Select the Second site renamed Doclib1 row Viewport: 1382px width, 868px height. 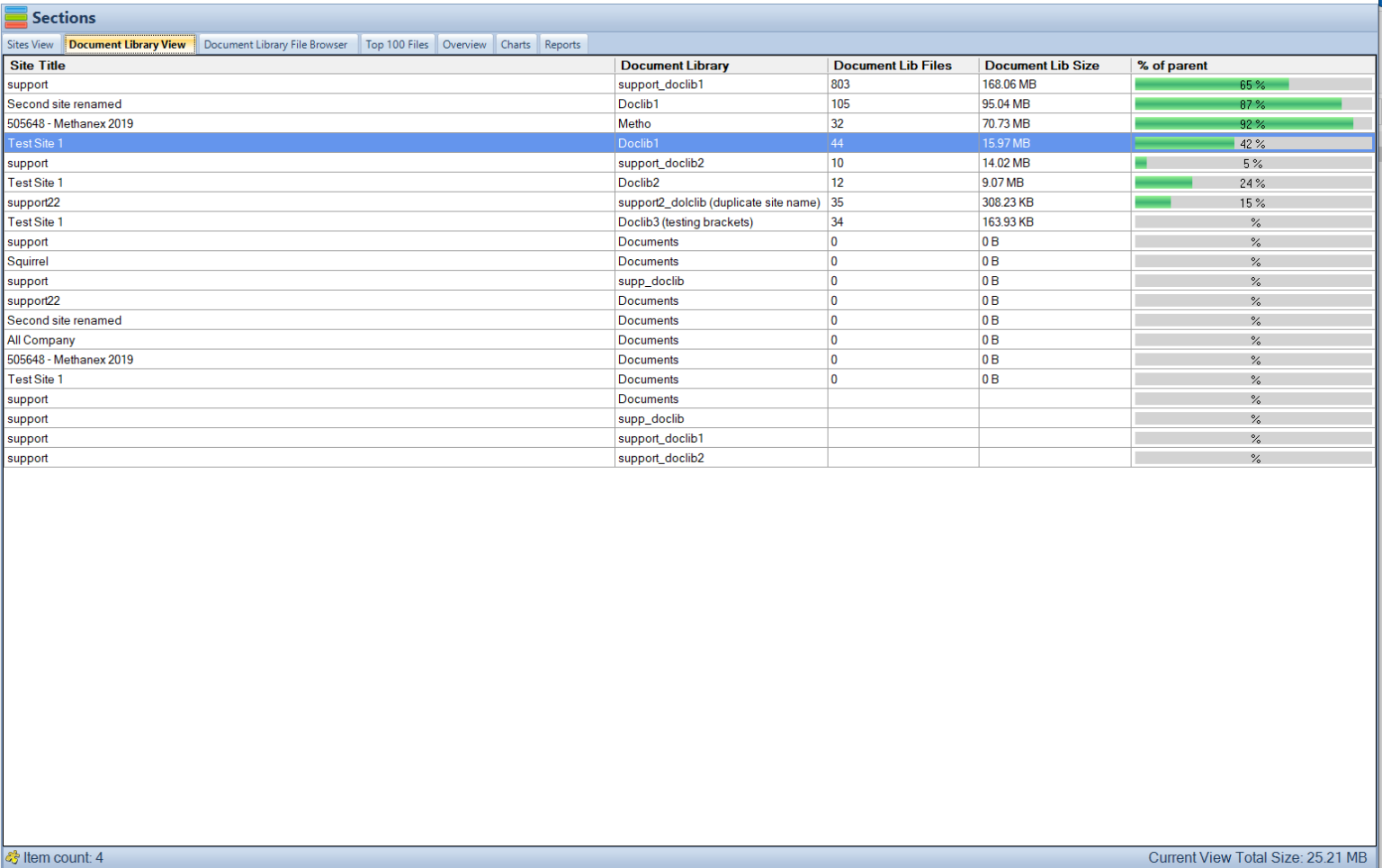[360, 103]
